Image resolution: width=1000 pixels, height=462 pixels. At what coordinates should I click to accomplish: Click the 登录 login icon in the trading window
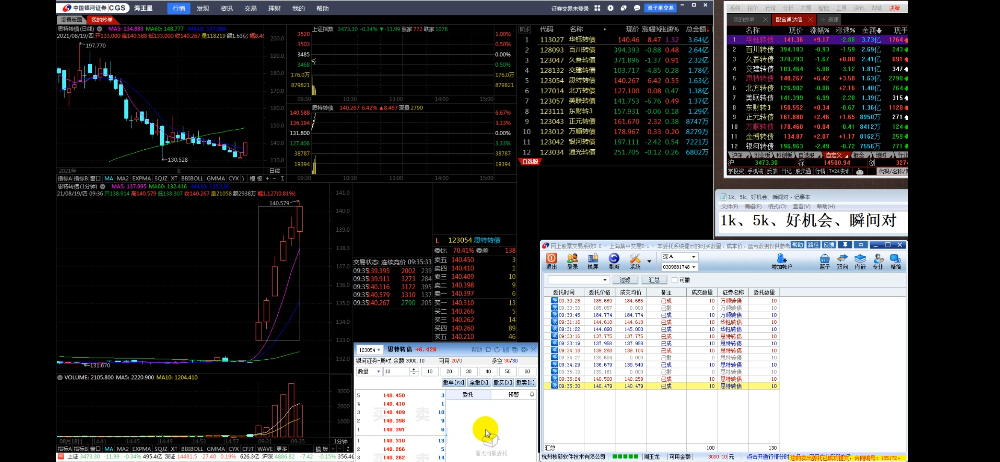coord(572,261)
